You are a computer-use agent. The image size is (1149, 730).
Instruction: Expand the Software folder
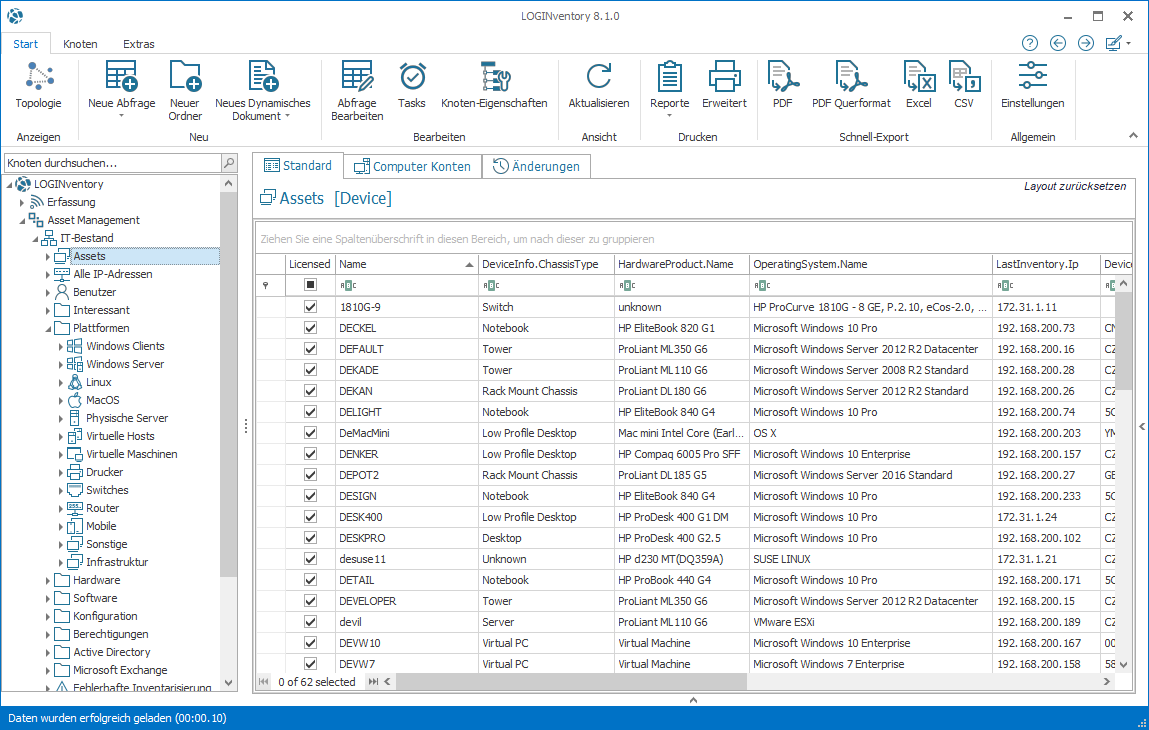click(x=48, y=598)
